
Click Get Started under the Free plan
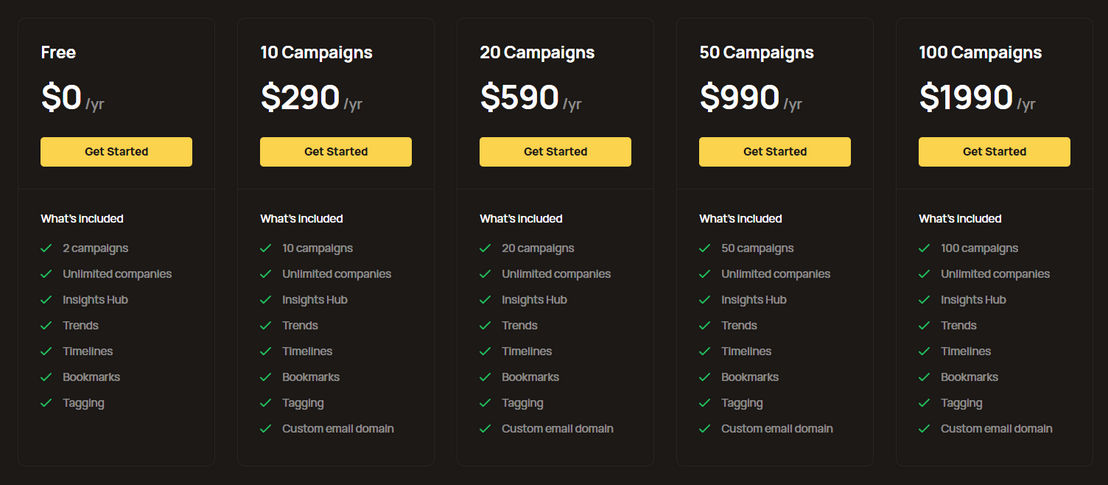click(116, 152)
